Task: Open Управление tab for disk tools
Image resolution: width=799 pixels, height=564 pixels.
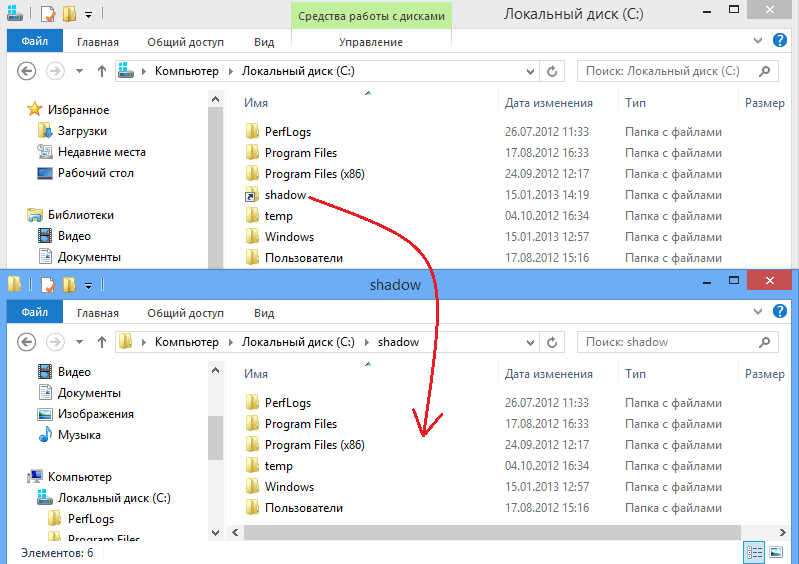Action: pos(371,42)
